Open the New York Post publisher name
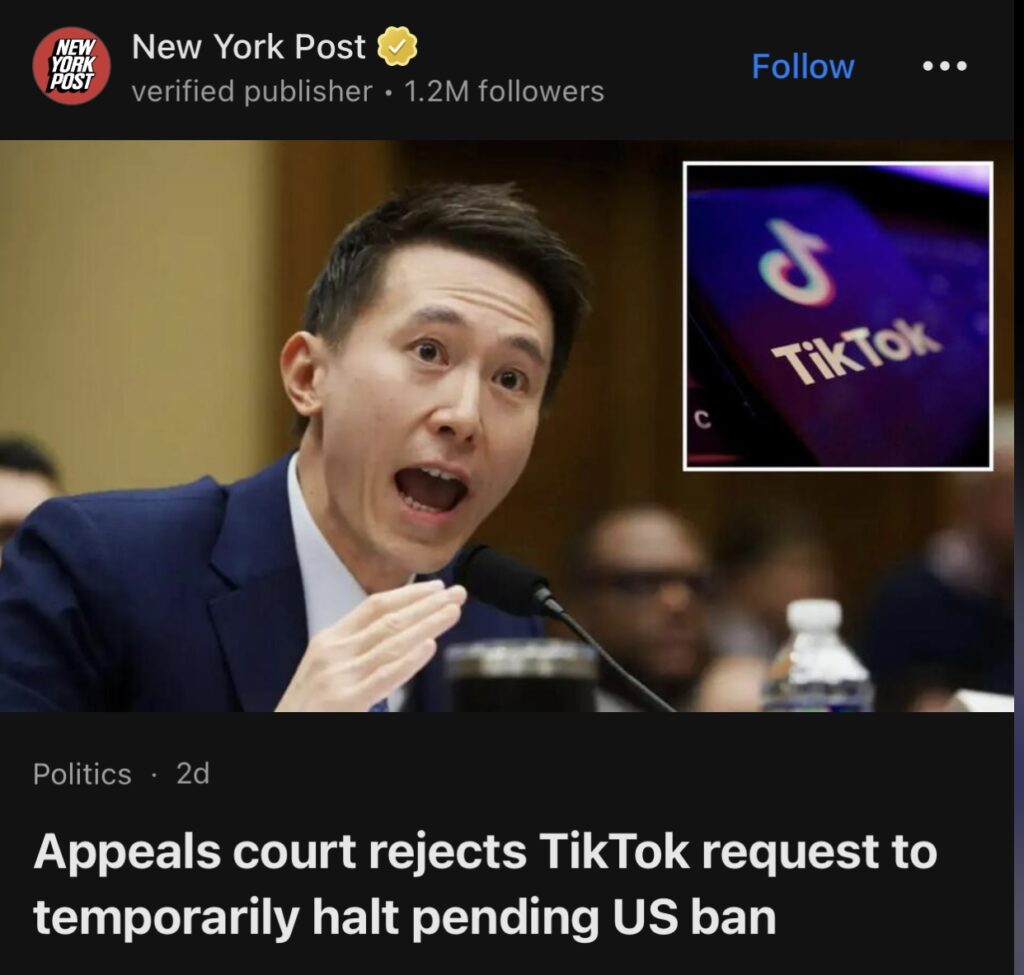1024x975 pixels. 249,46
